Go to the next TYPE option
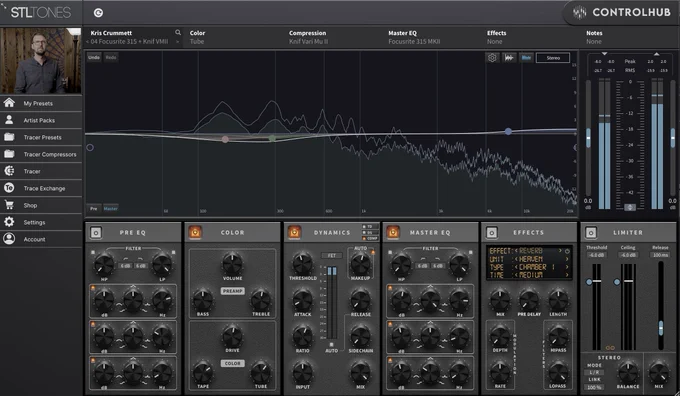 tap(566, 267)
